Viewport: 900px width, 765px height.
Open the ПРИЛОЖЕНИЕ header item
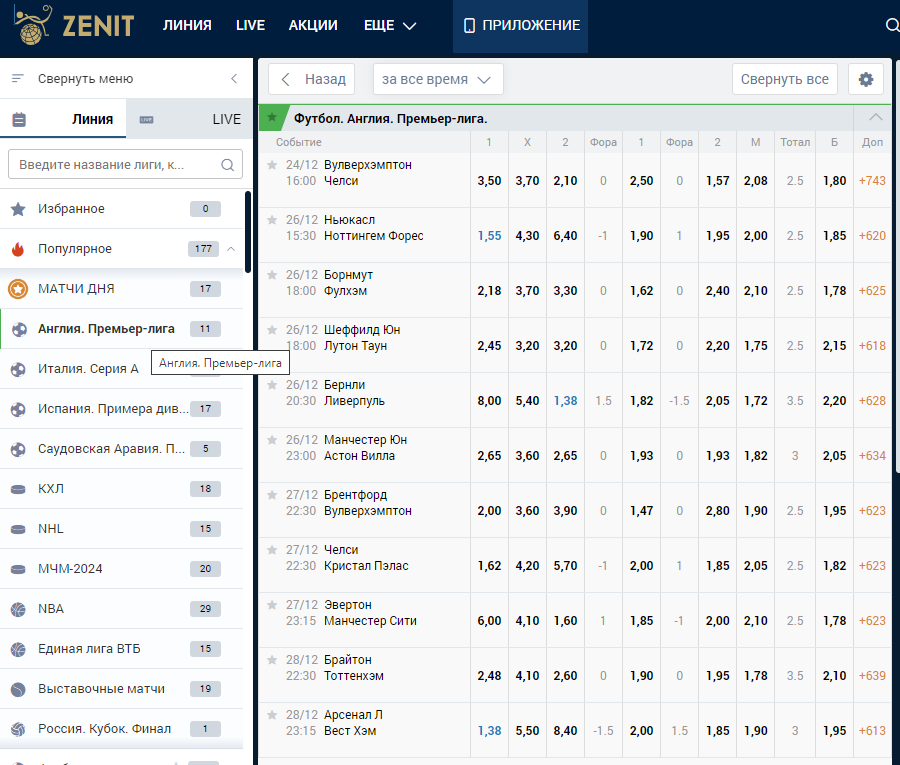click(x=521, y=25)
